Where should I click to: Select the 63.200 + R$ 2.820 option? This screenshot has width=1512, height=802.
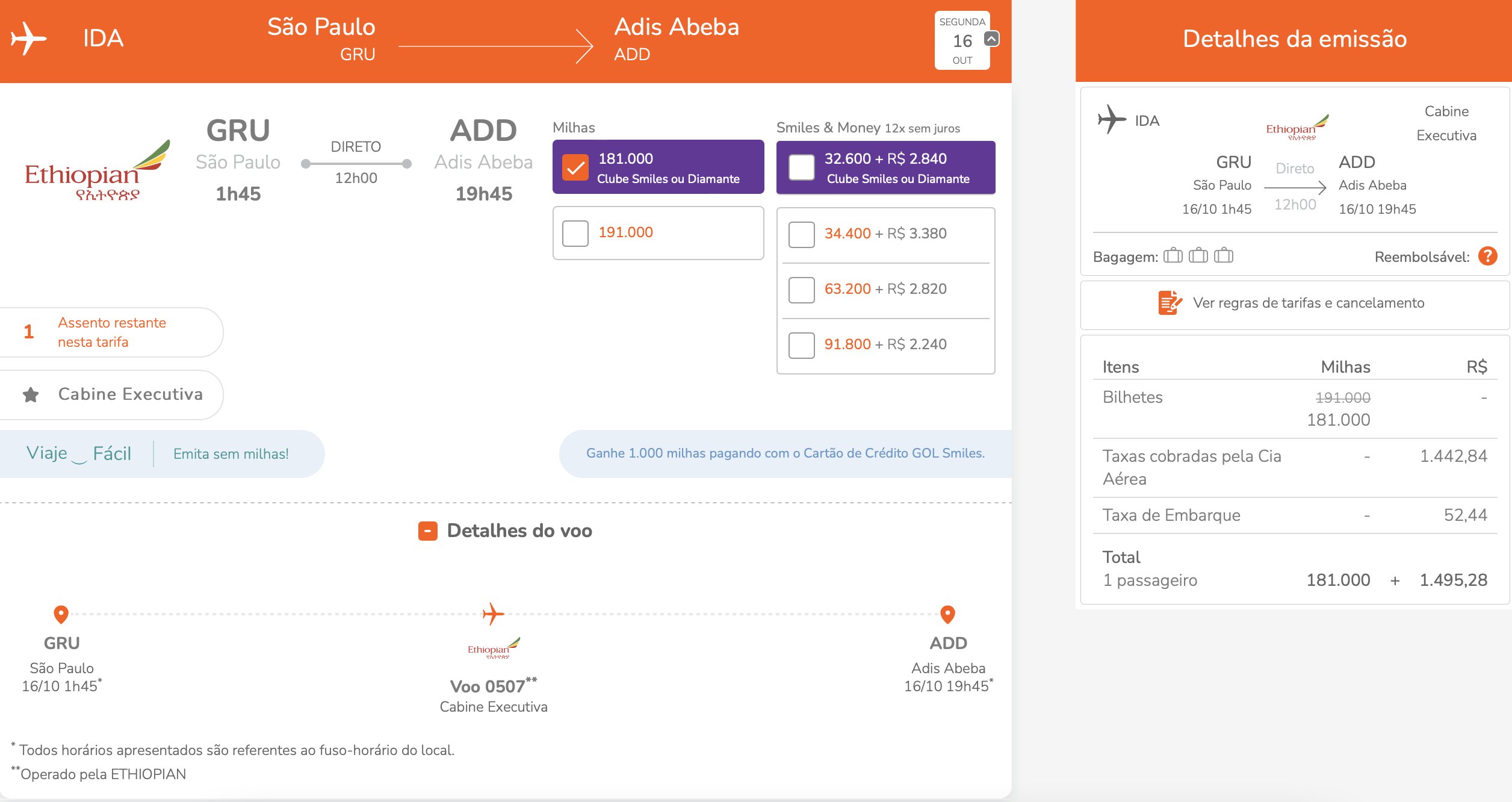tap(802, 290)
